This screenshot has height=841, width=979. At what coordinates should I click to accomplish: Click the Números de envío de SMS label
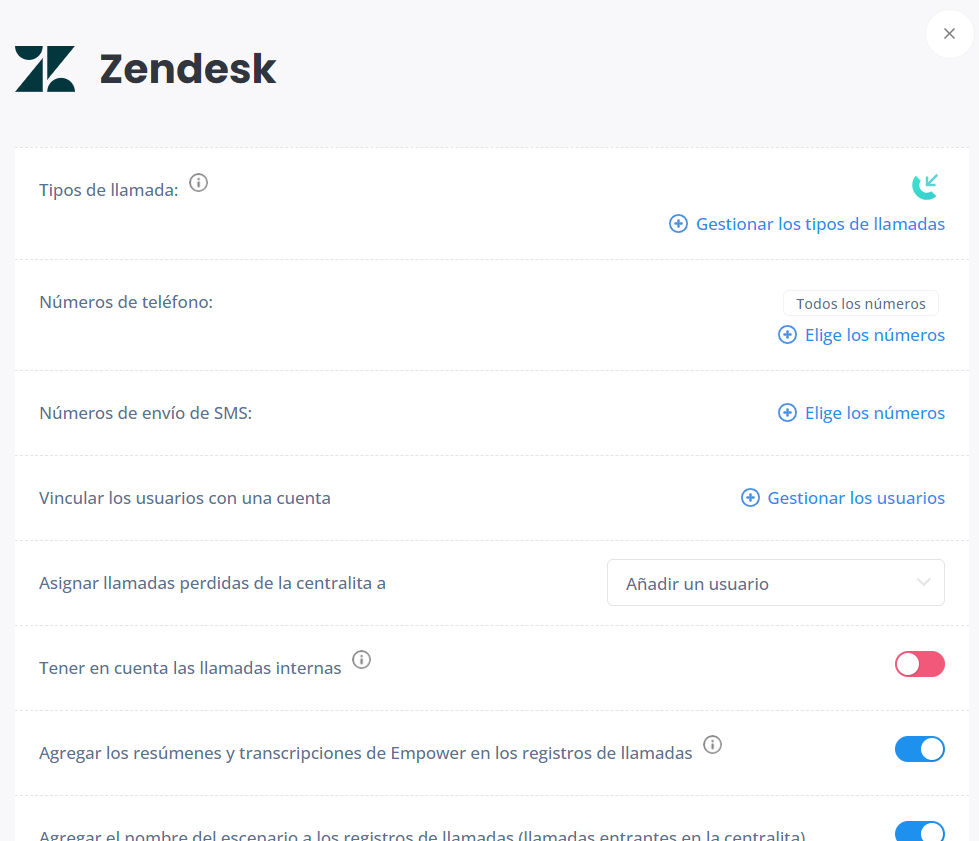click(145, 413)
